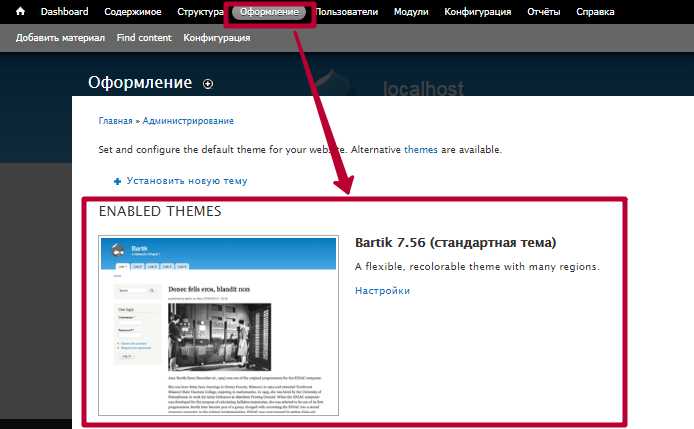Click the Find content shortcut

(144, 38)
